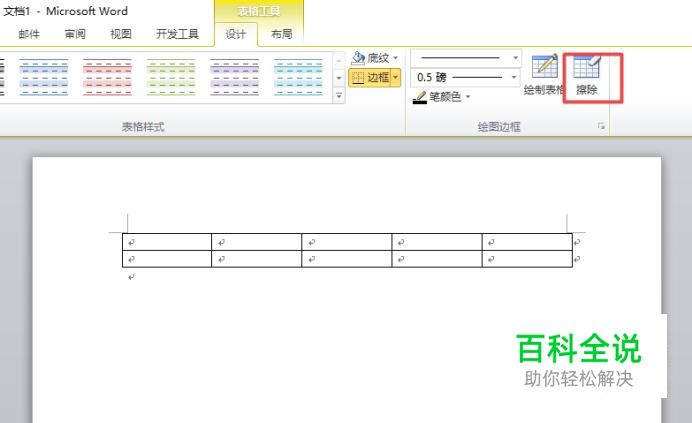Switch to the 布局 Layout tab
Viewport: 692px width, 423px height.
(x=282, y=34)
